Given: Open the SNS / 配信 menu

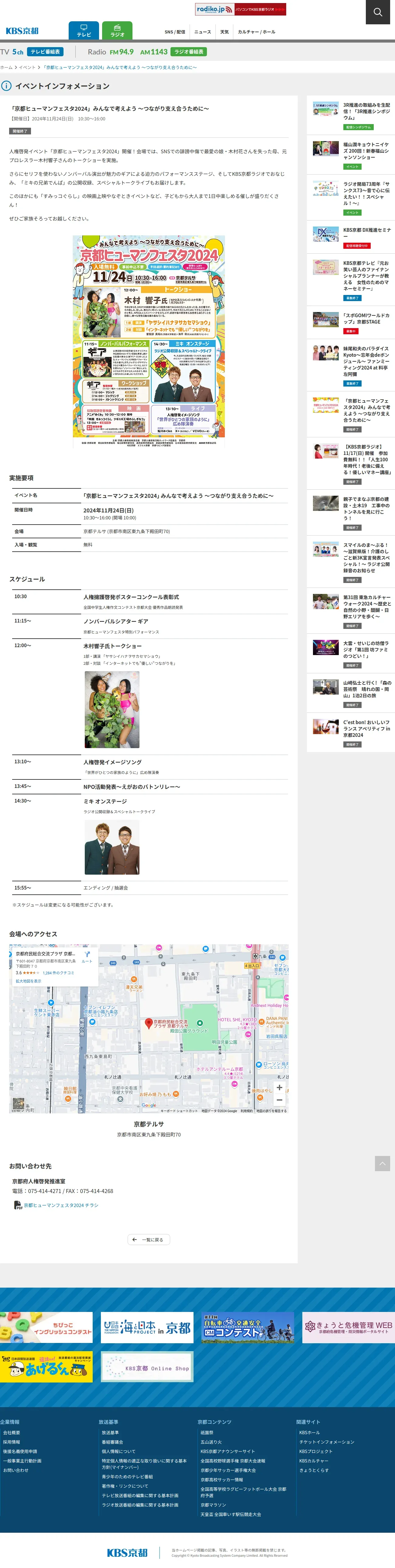Looking at the screenshot, I should pos(175,32).
